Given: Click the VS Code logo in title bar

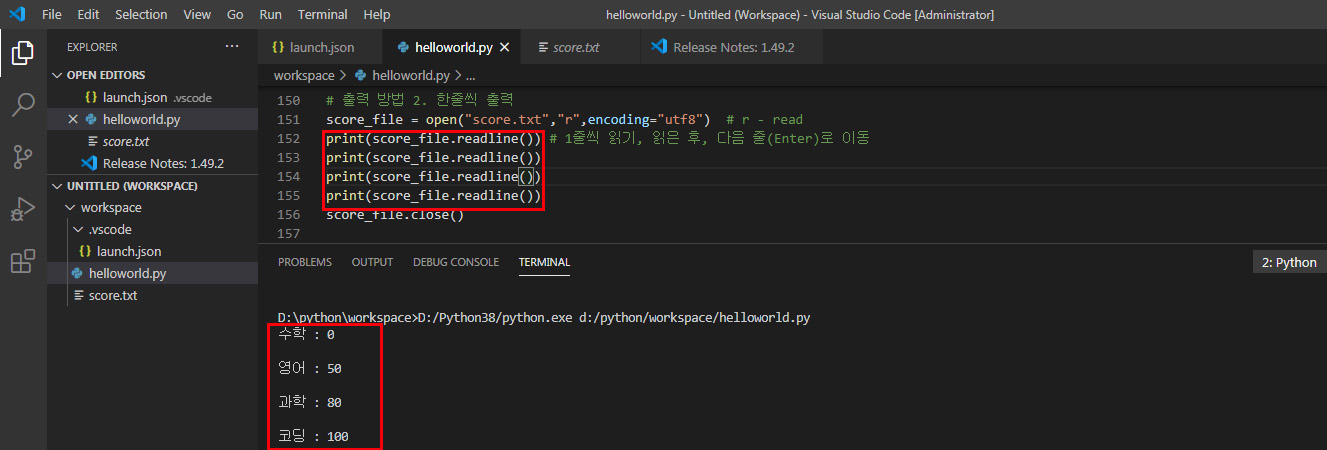Looking at the screenshot, I should click(17, 14).
